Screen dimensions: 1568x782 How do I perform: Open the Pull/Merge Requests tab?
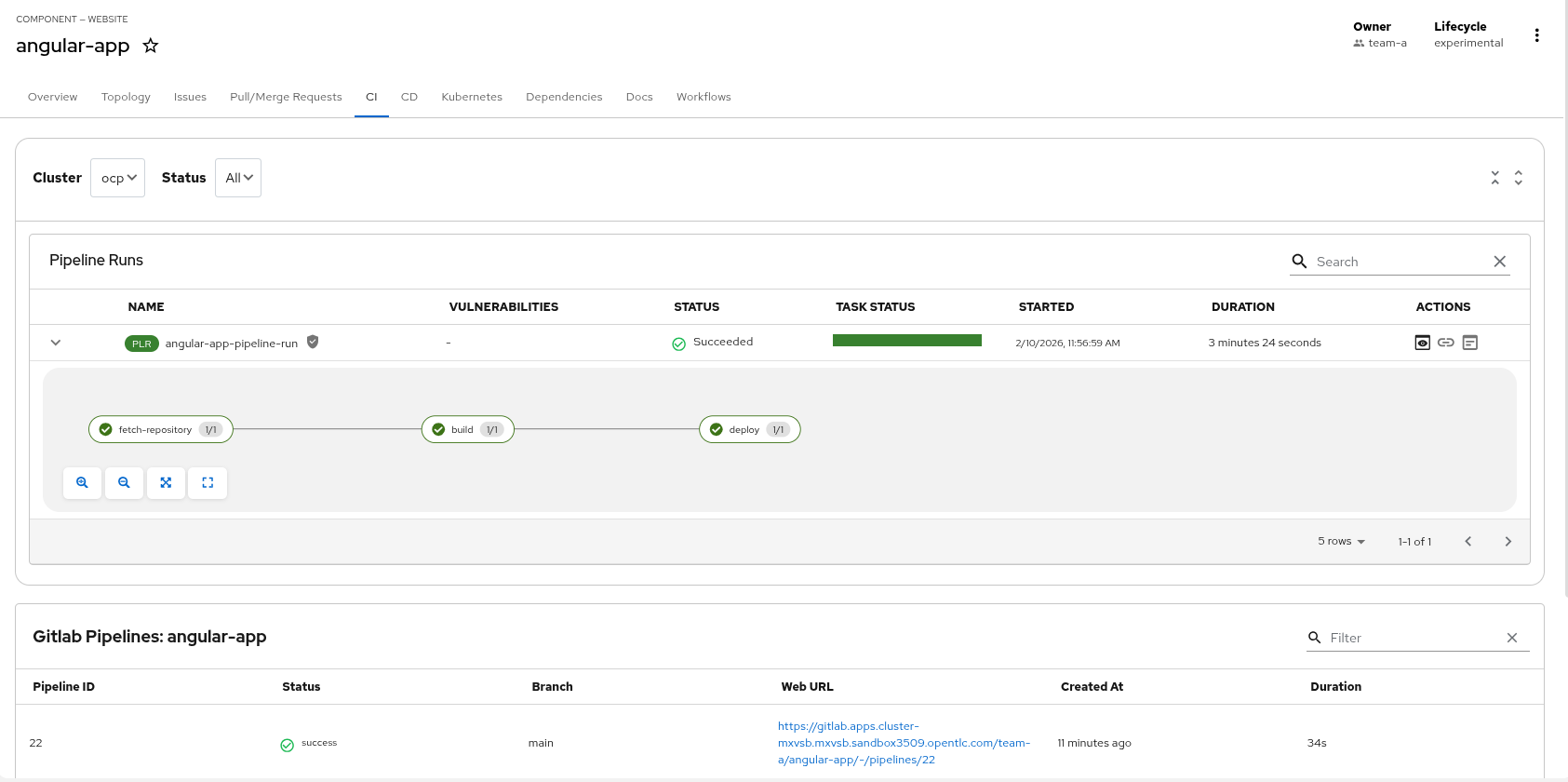pos(286,97)
